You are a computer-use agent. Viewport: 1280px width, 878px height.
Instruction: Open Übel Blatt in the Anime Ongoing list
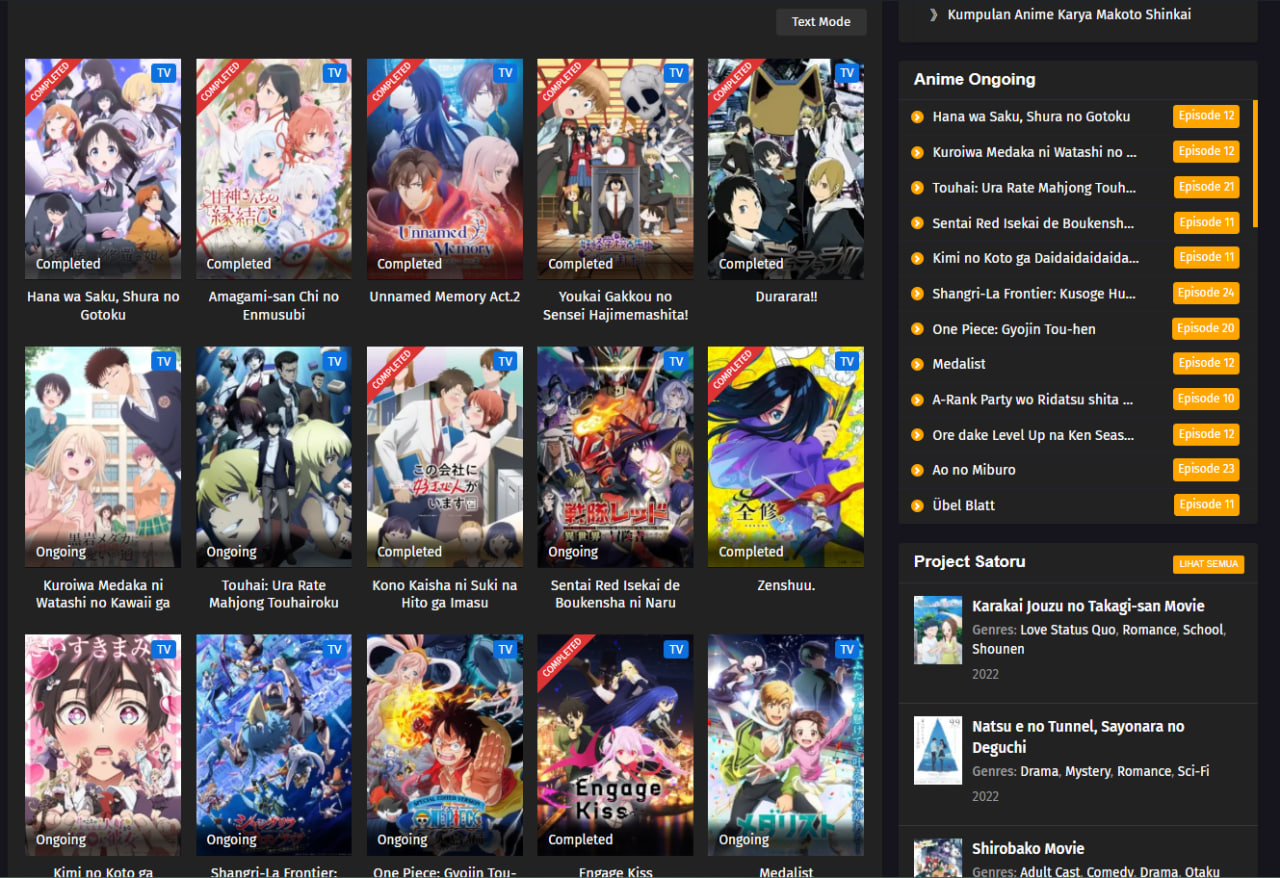pos(964,506)
